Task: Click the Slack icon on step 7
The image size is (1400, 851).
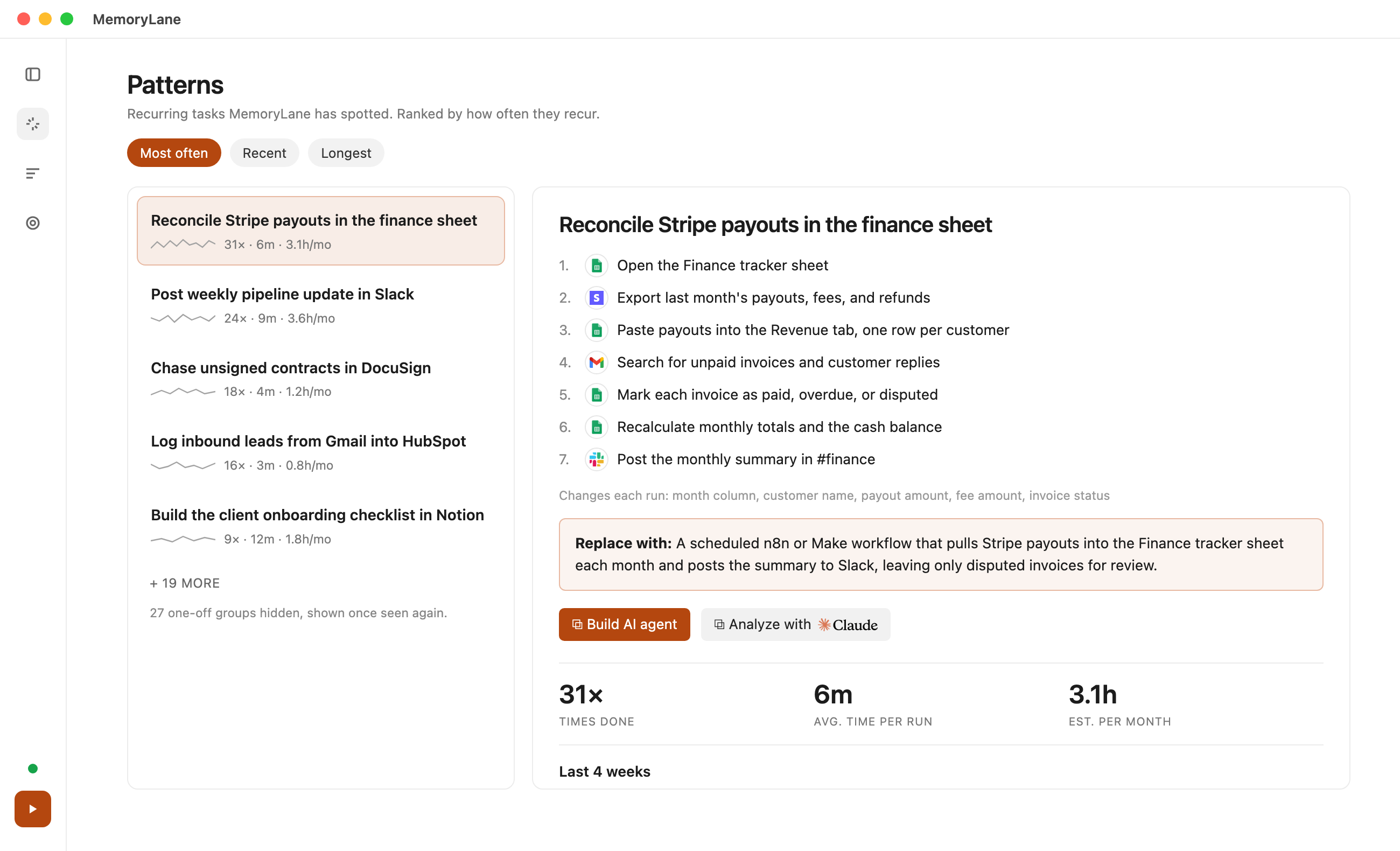Action: 596,459
